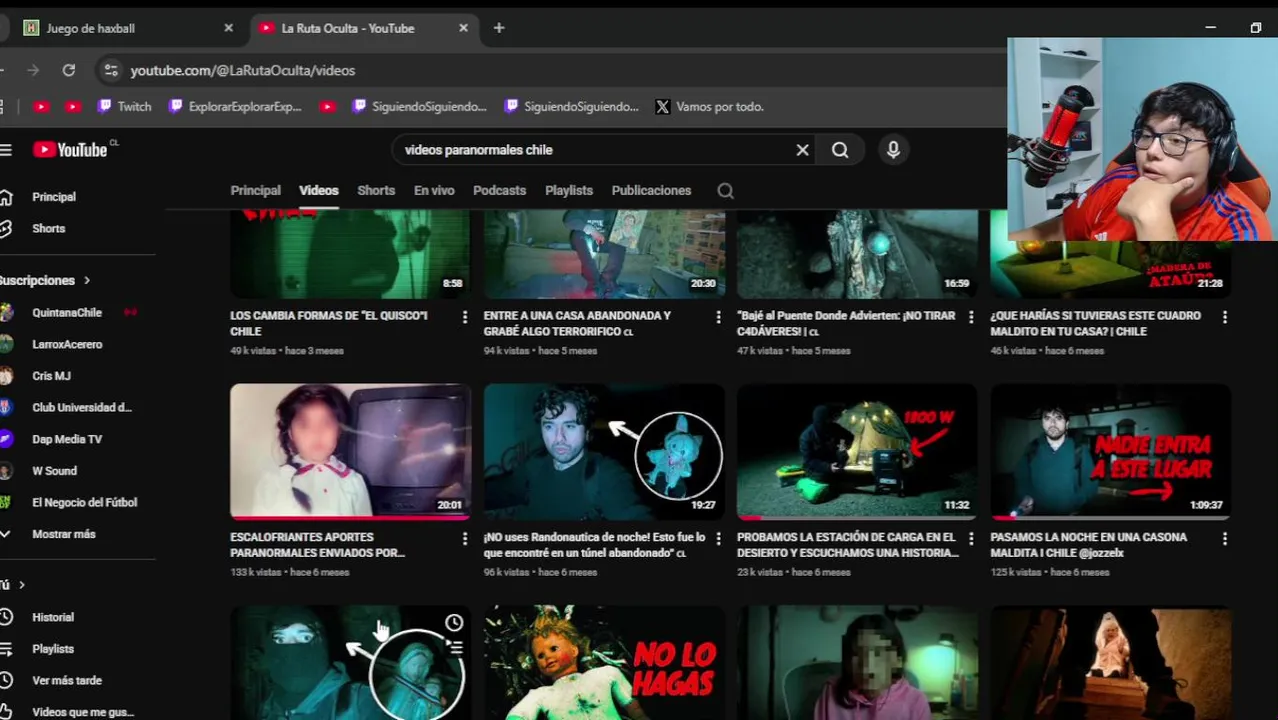Open options for ESTACIÓN DE CARGA video
The image size is (1278, 720).
pos(971,539)
